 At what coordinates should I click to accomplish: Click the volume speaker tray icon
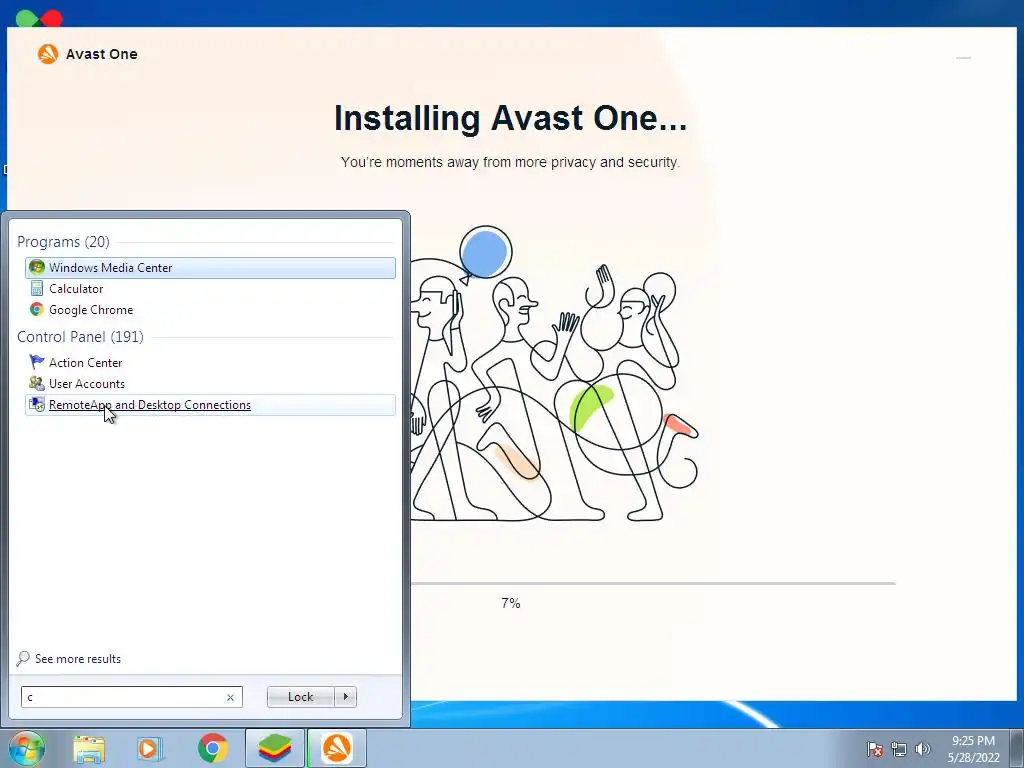[x=923, y=749]
